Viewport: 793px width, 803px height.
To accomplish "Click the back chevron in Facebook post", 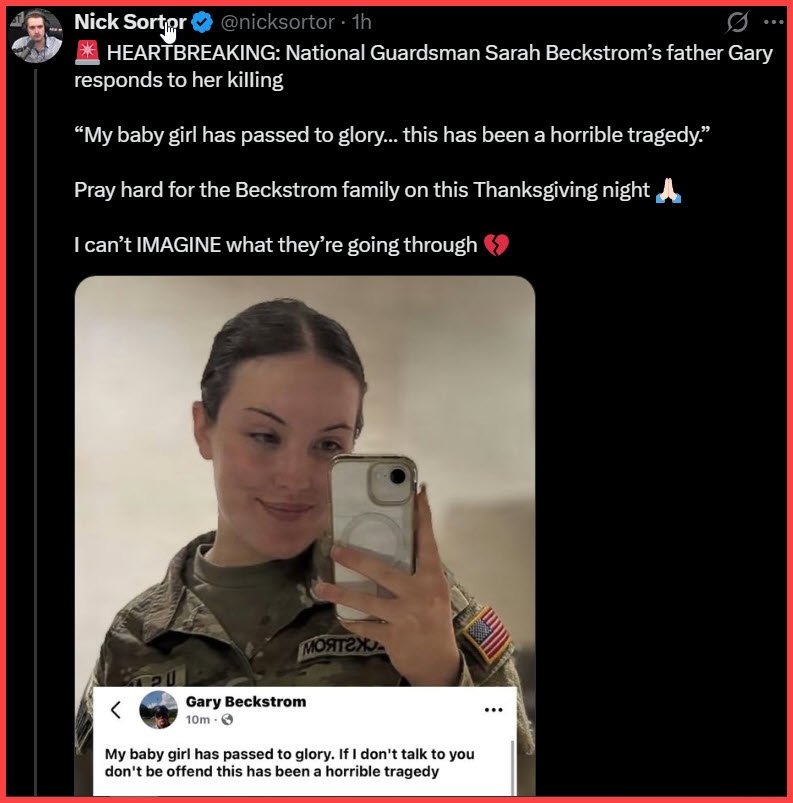I will (116, 710).
